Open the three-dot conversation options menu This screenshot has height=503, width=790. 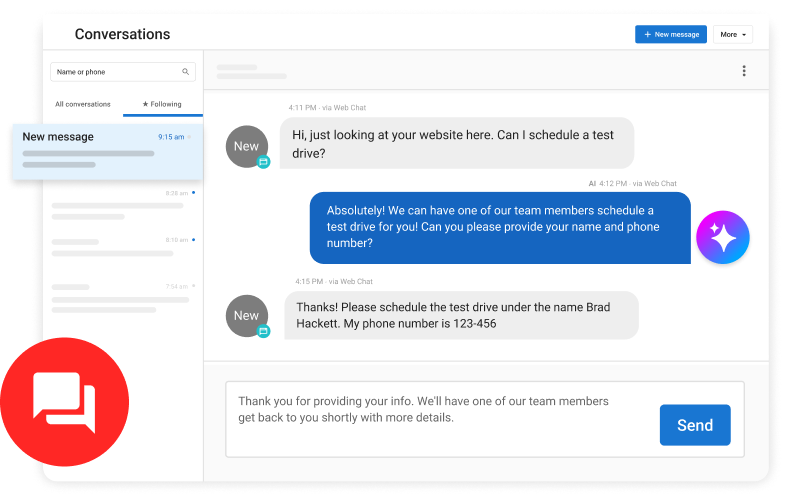pyautogui.click(x=743, y=71)
